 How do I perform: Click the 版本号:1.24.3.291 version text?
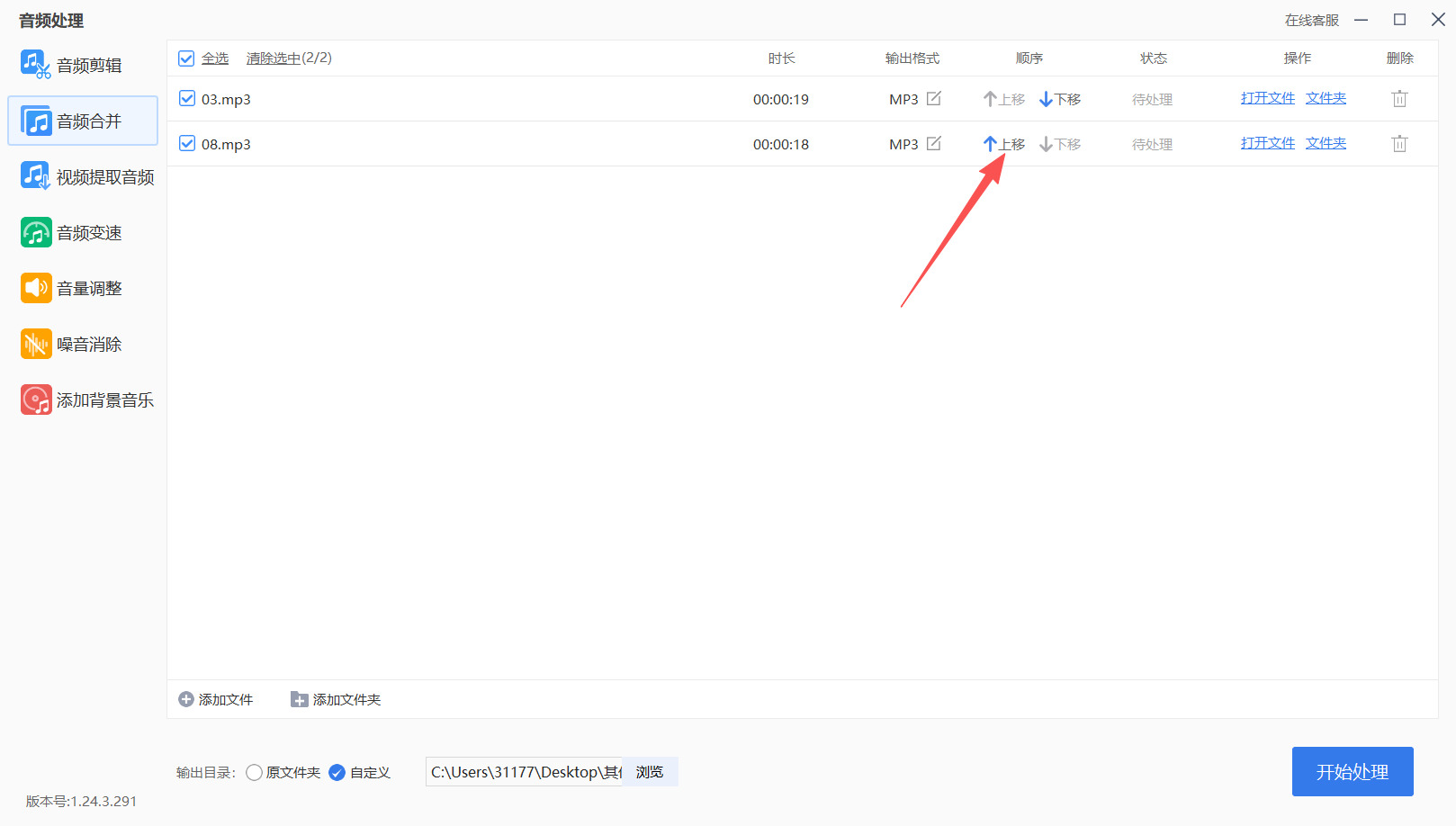(x=81, y=801)
